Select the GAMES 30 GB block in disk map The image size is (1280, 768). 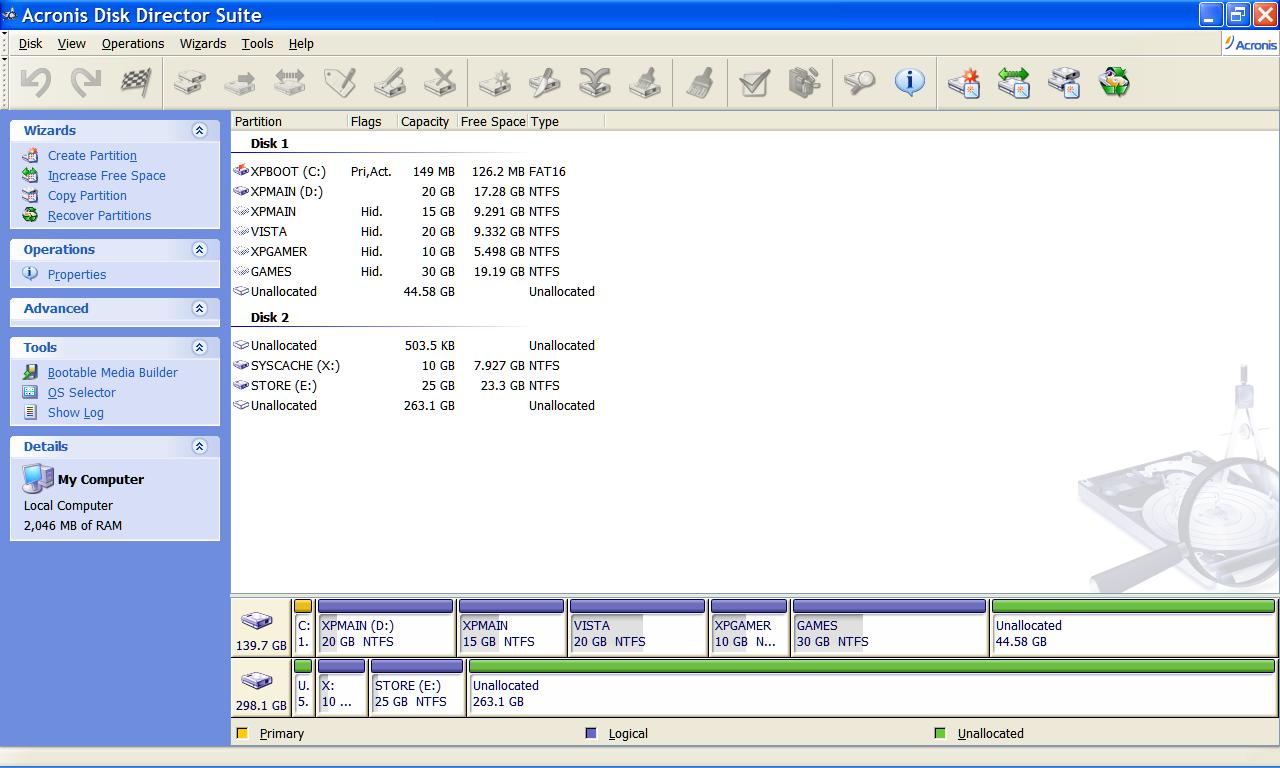890,627
